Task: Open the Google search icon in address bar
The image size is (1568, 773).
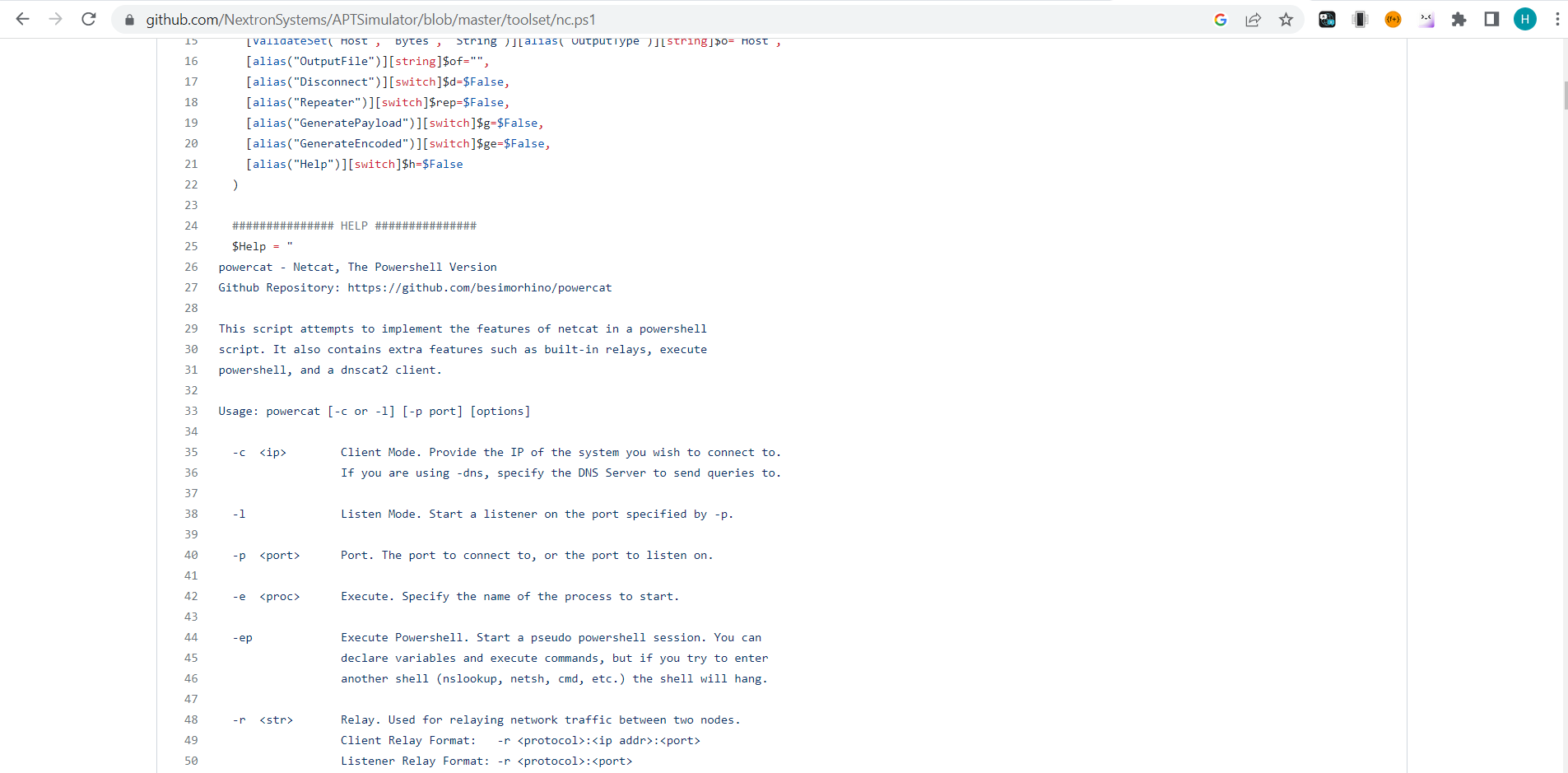Action: (x=1220, y=20)
